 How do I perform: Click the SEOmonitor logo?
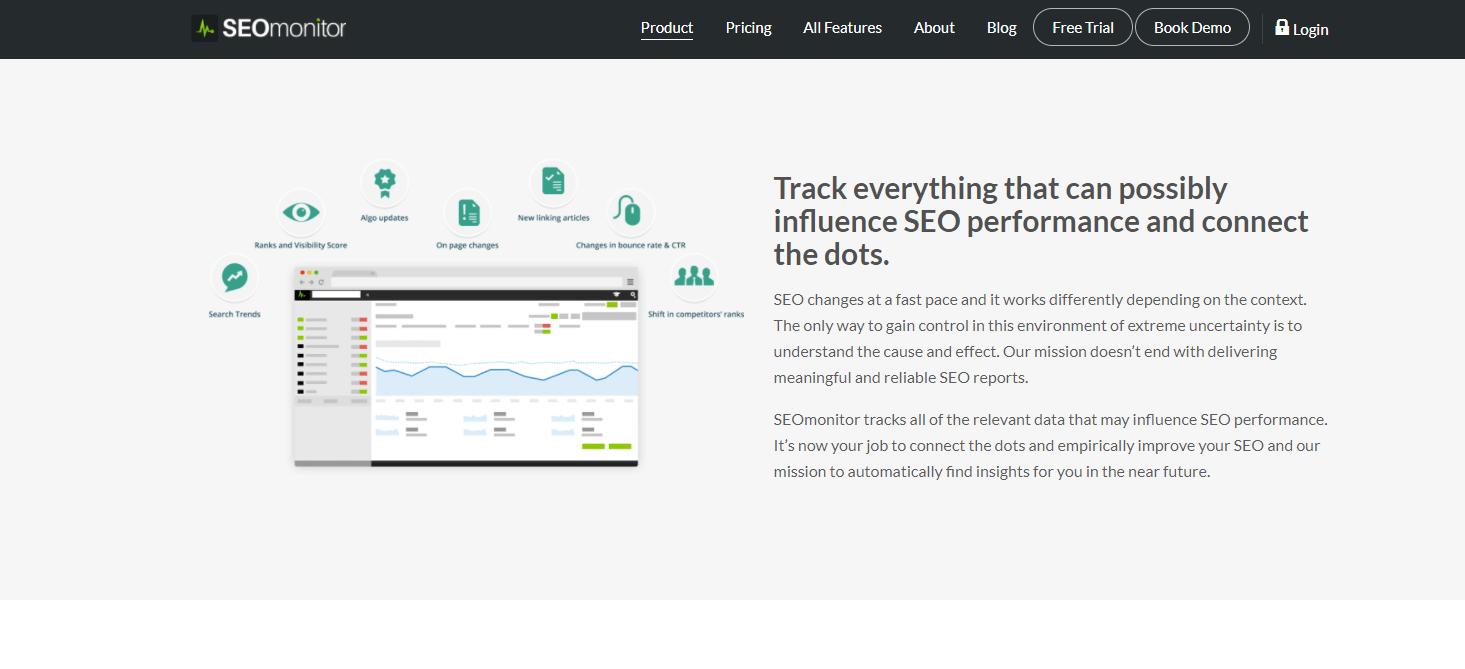[x=269, y=28]
